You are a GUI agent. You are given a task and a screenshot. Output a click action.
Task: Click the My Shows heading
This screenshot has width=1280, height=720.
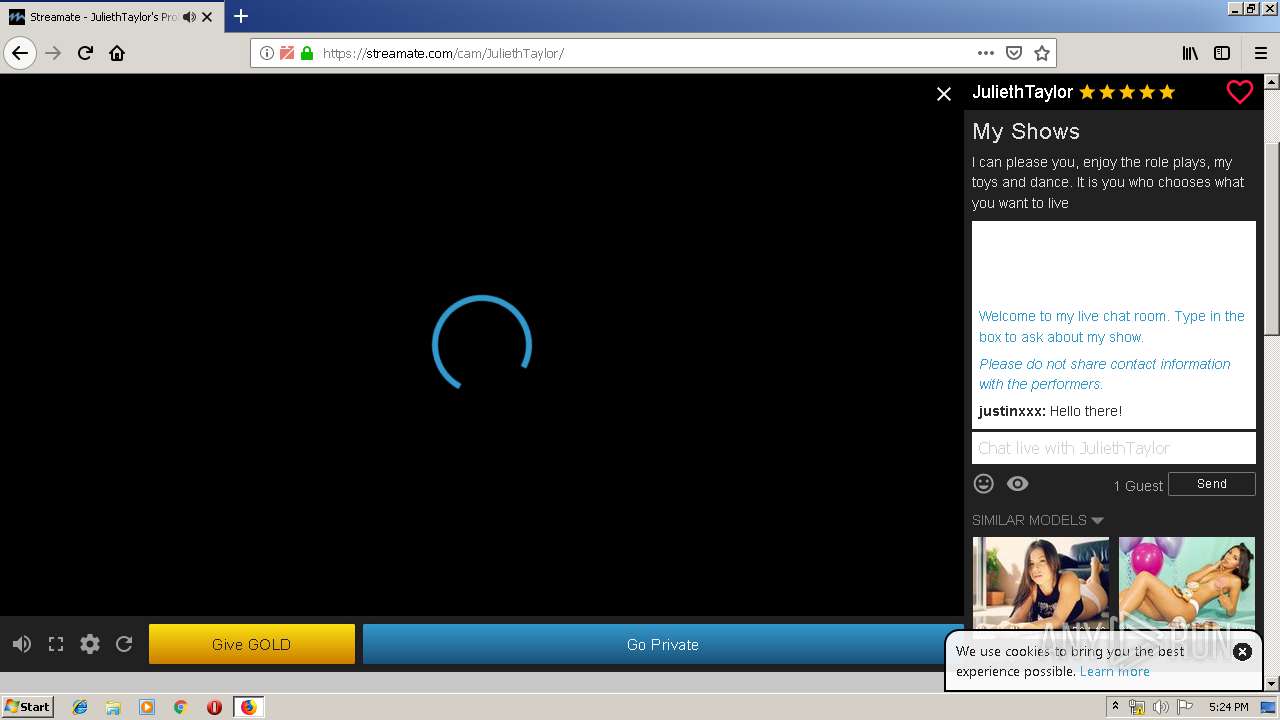[x=1026, y=131]
